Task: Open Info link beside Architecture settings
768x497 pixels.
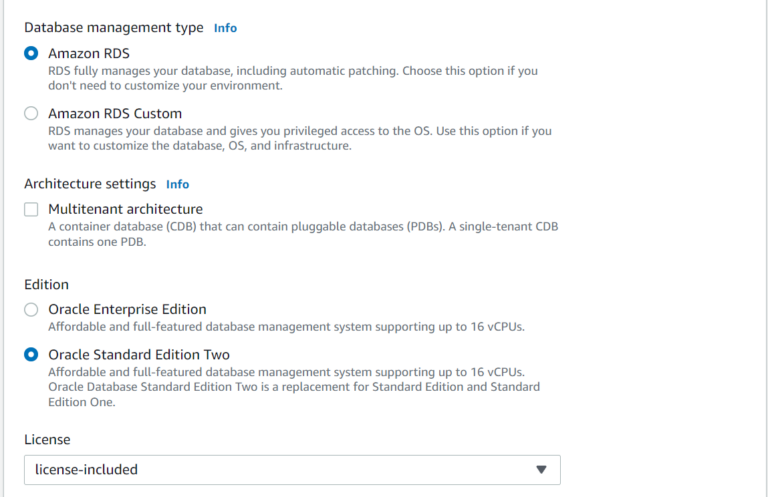Action: point(177,184)
